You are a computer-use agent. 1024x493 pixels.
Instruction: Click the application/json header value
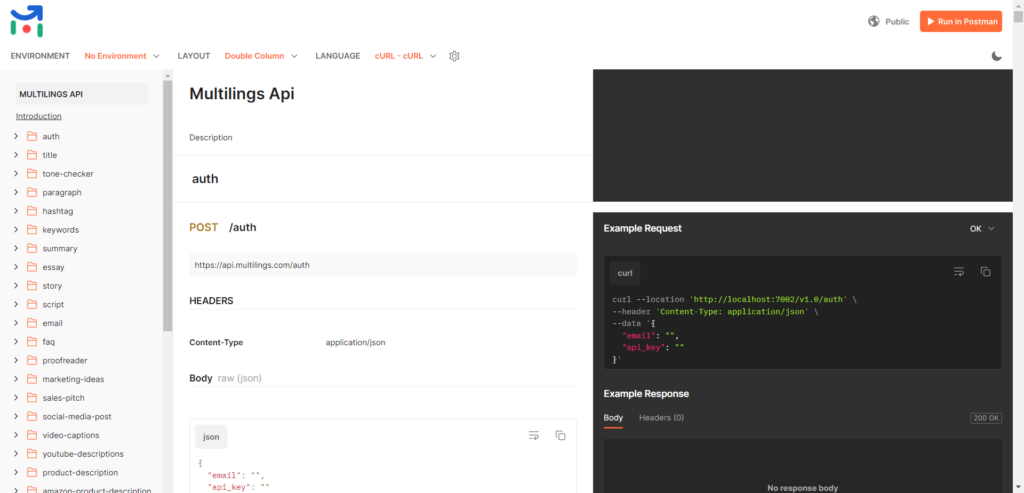click(x=355, y=342)
